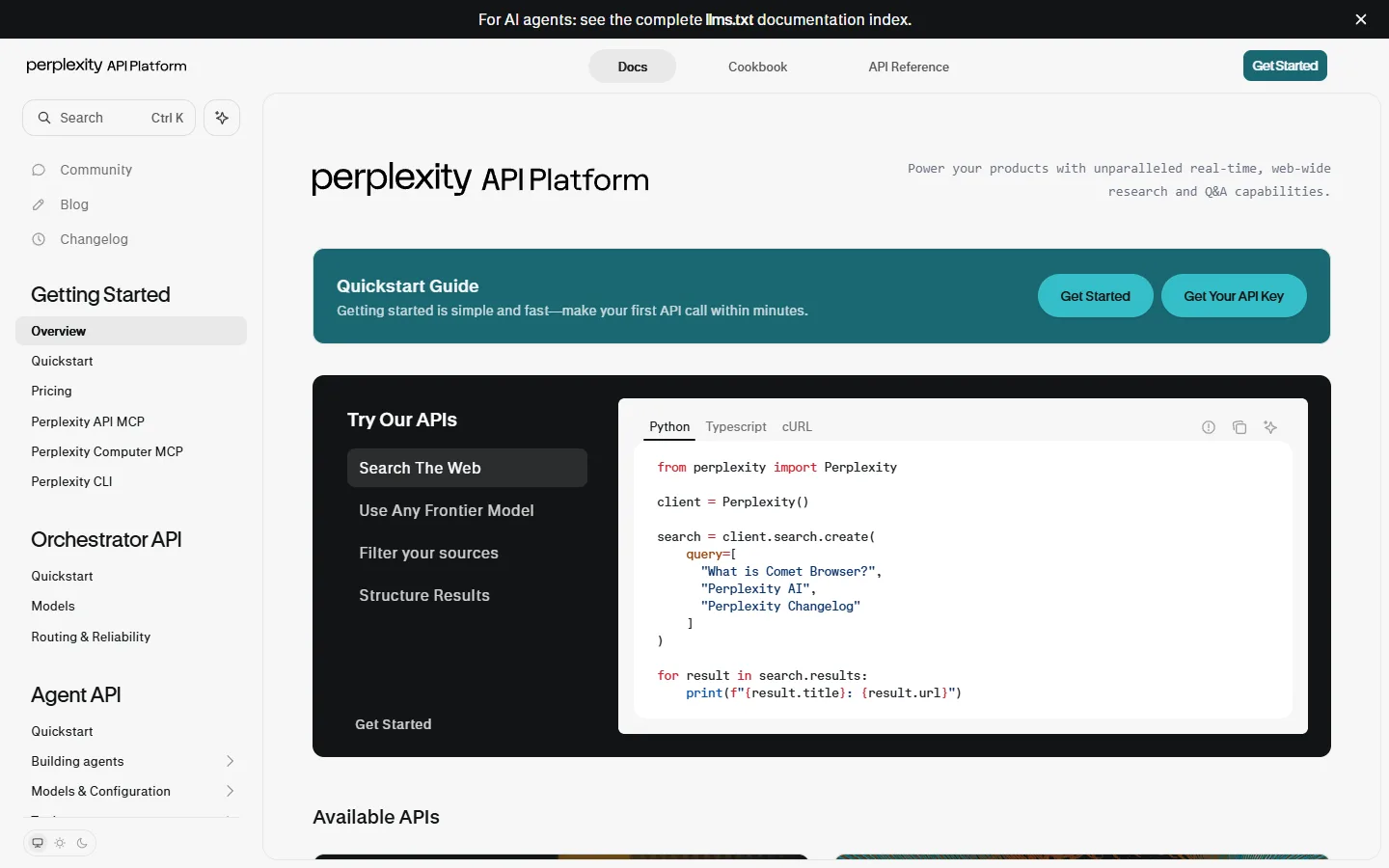Image resolution: width=1389 pixels, height=868 pixels.
Task: Select the Python code tab
Action: click(669, 426)
